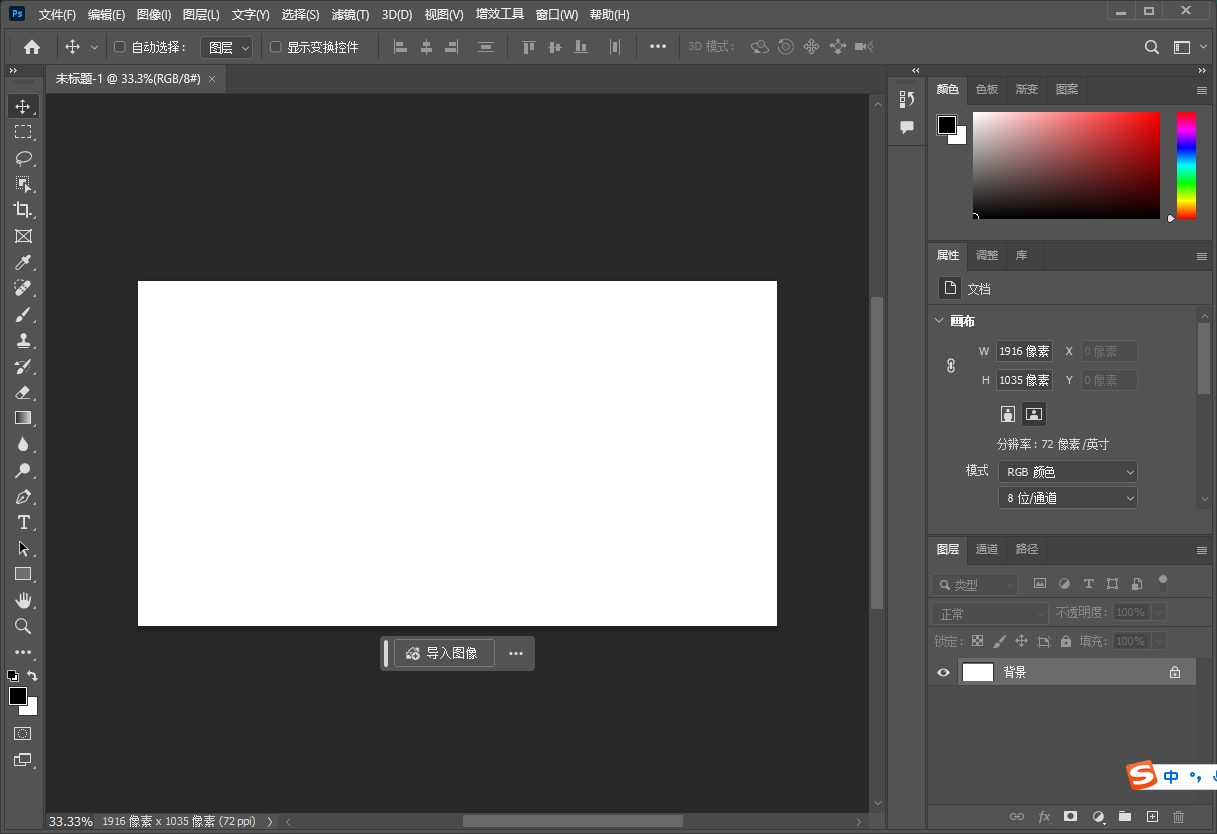
Task: Select the Zoom tool
Action: 23,626
